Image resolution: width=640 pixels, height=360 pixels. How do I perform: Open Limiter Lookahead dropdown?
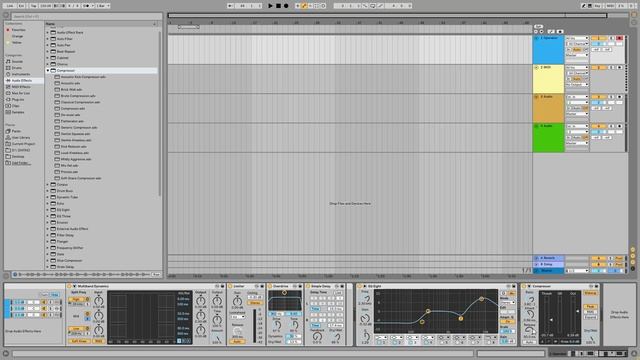(x=238, y=317)
